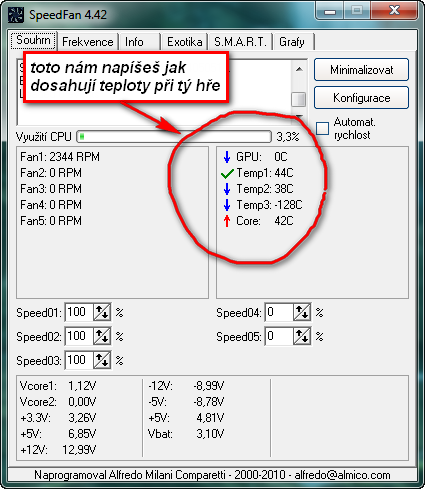This screenshot has width=425, height=489.
Task: Click the blue down arrow beside GPU temperature
Action: [227, 157]
